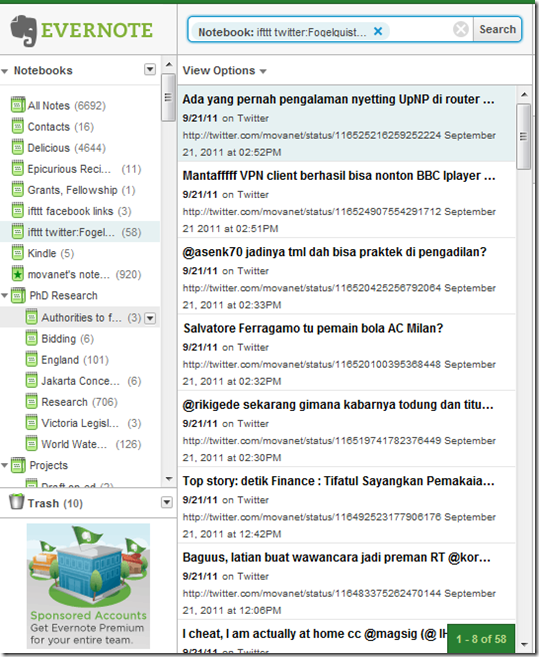
Task: Open the Salvatore Ferragamo note
Action: click(x=347, y=353)
